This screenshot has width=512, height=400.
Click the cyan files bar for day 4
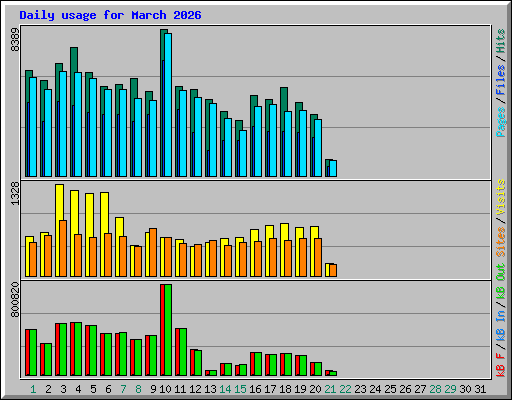(78, 125)
